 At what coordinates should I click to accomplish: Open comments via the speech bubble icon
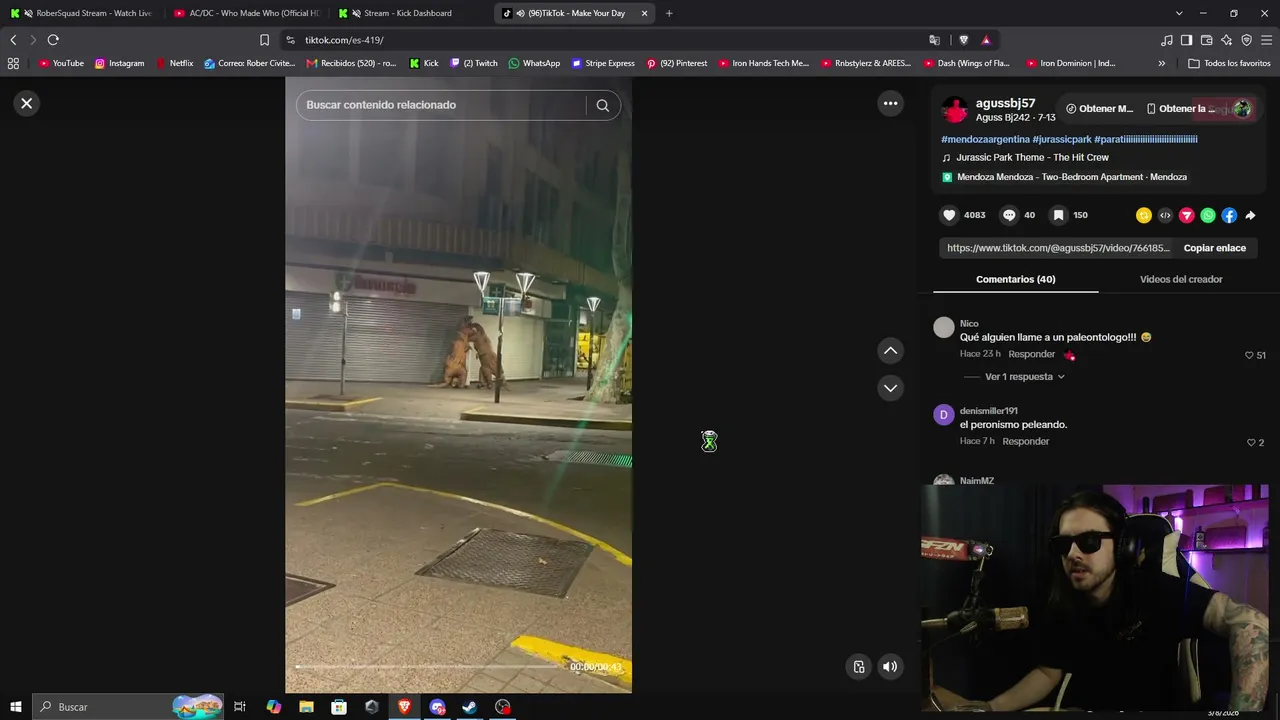[1009, 215]
